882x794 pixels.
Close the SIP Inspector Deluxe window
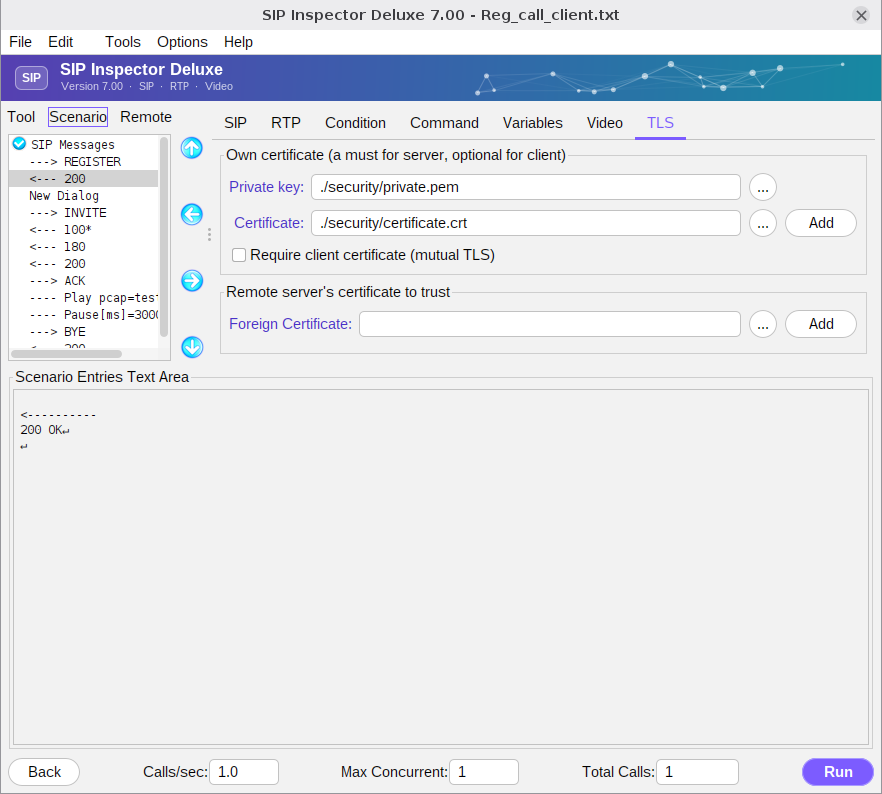point(861,15)
